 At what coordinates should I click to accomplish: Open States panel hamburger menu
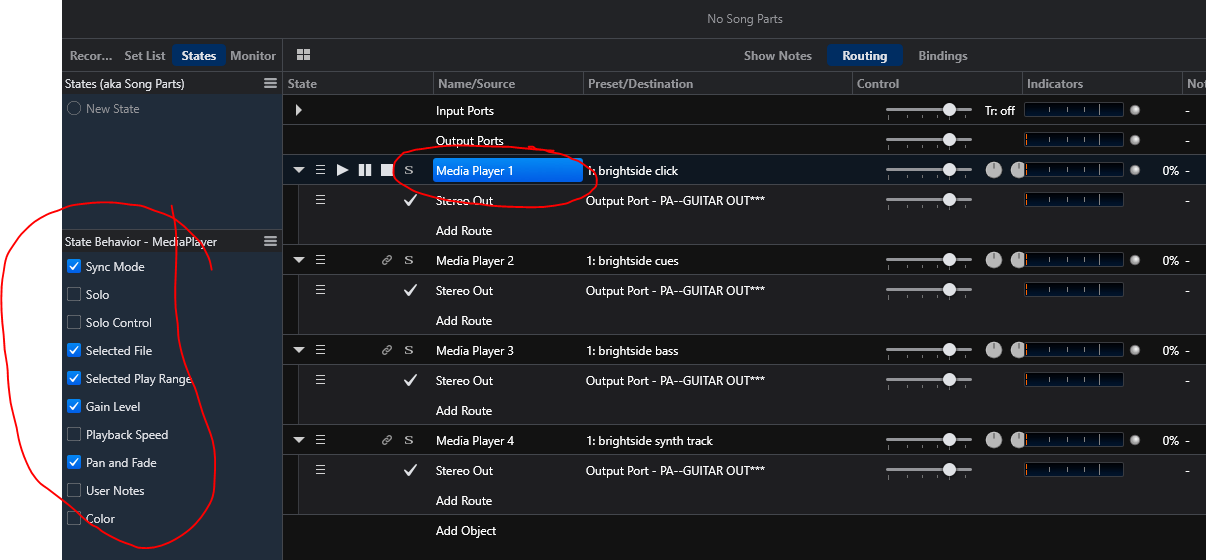(270, 84)
